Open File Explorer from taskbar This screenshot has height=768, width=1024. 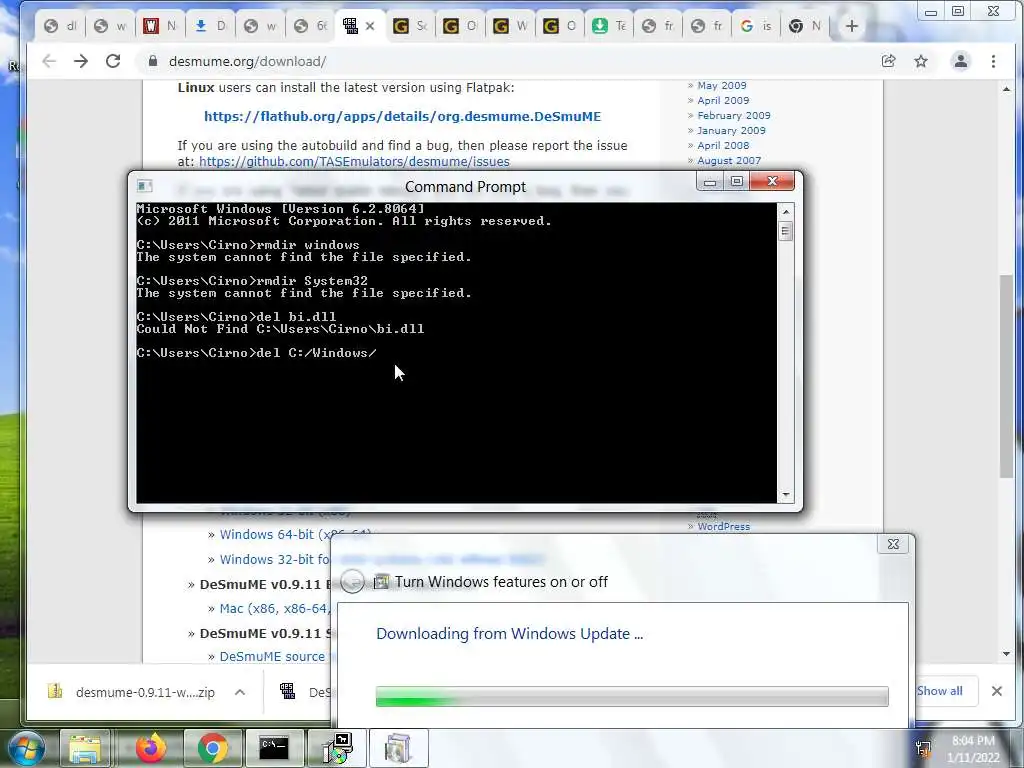[x=85, y=748]
